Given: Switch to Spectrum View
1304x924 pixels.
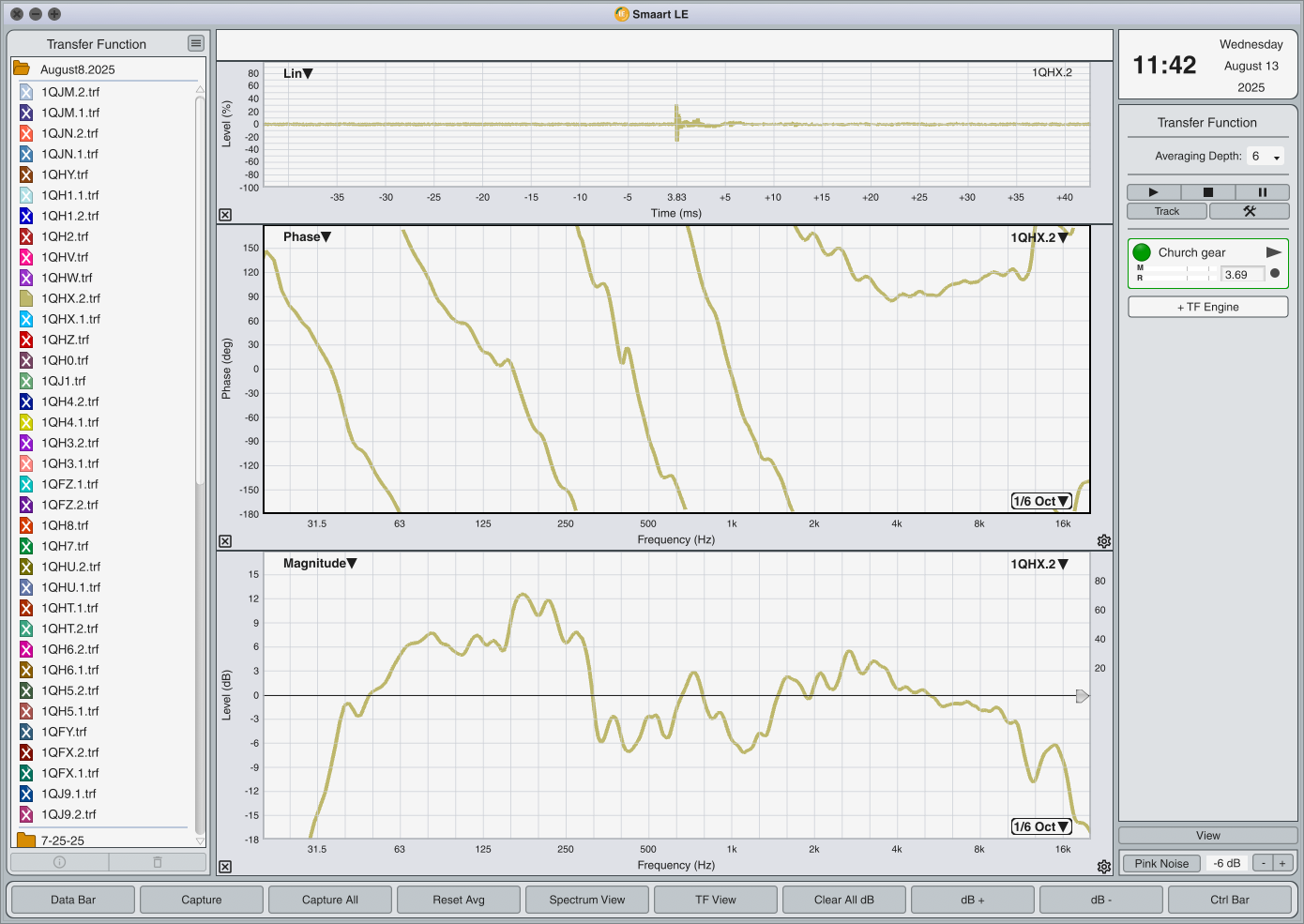Looking at the screenshot, I should pos(587,900).
